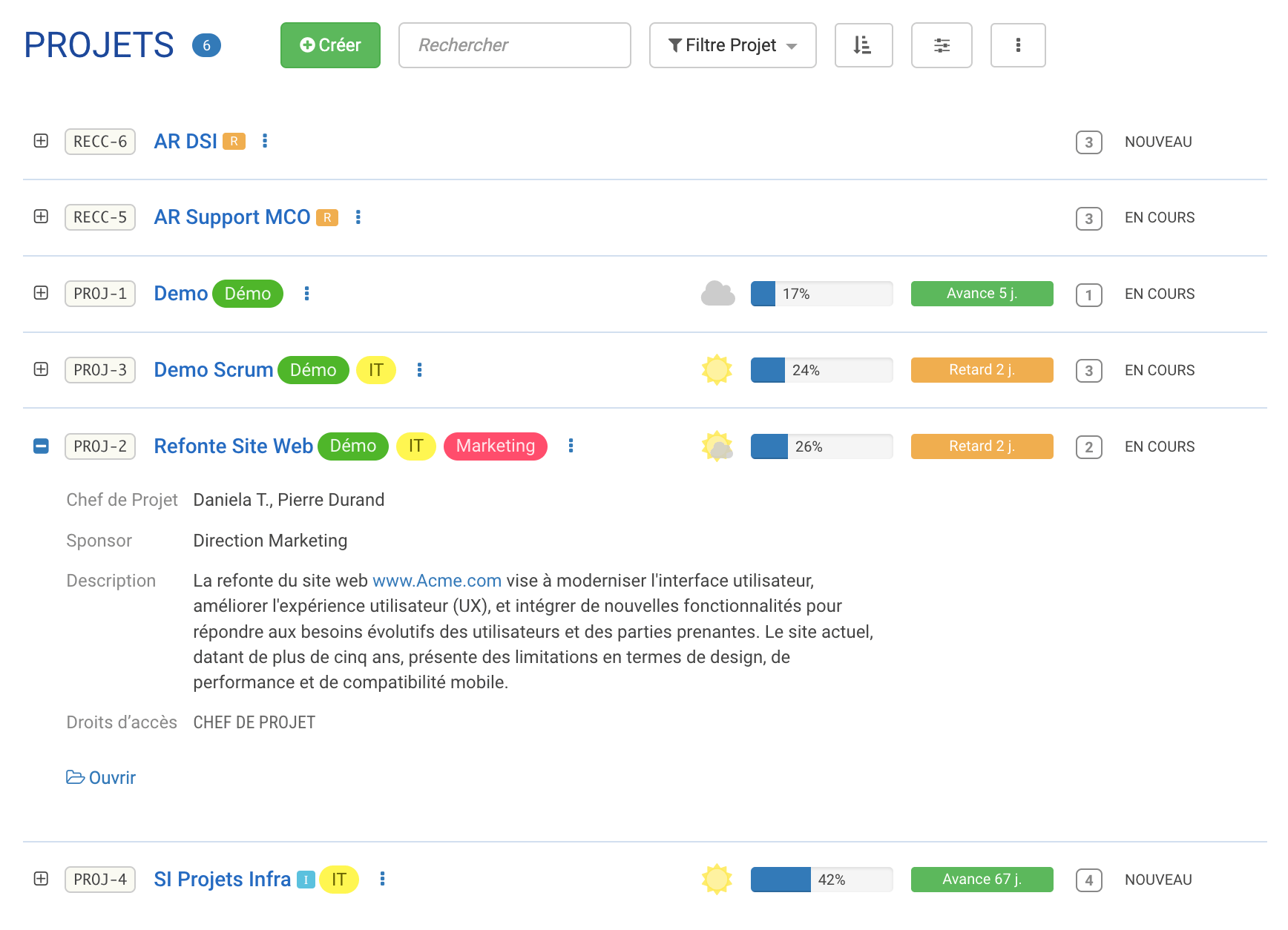The width and height of the screenshot is (1288, 930).
Task: Click the partly cloudy icon for Refonte Site Web
Action: point(717,446)
